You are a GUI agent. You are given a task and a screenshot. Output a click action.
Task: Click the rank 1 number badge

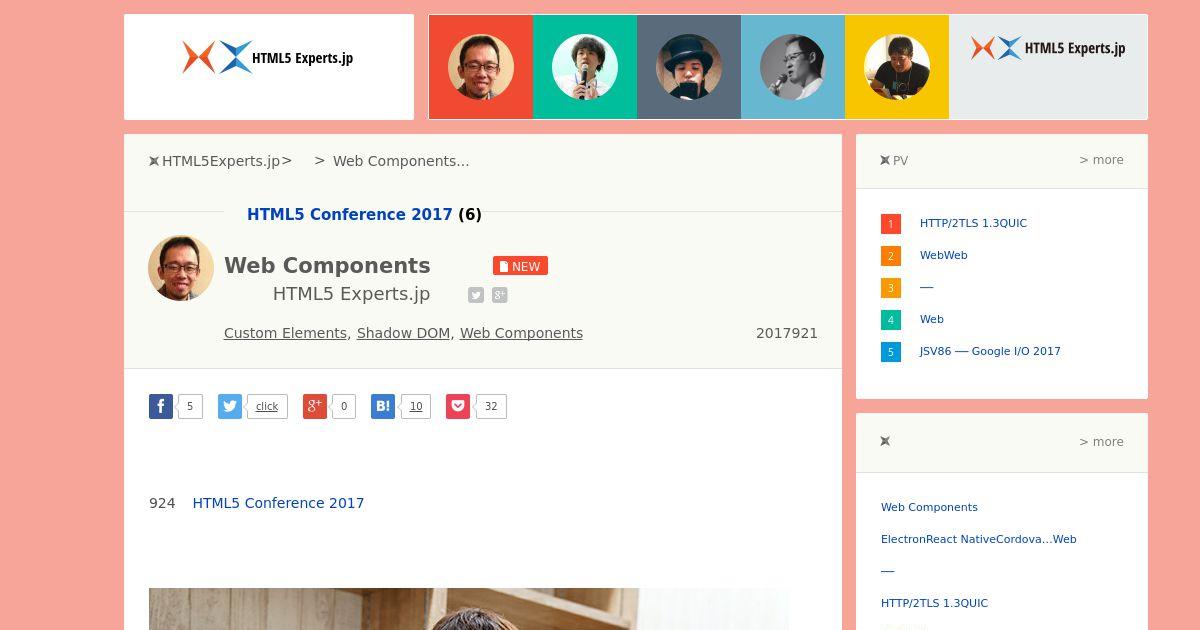click(891, 224)
